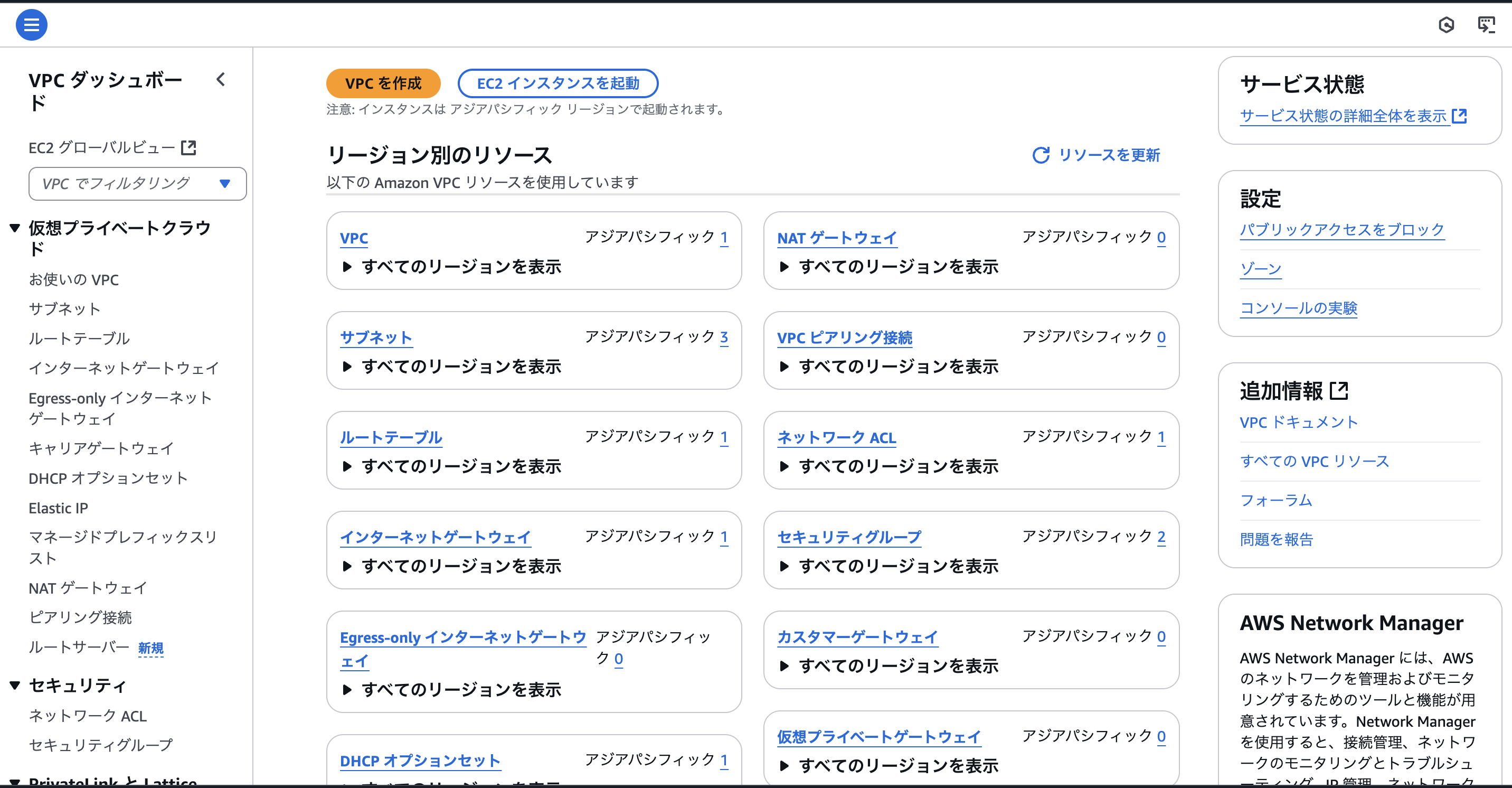This screenshot has width=1512, height=788.
Task: Click the サブネット count number 3
Action: [724, 337]
